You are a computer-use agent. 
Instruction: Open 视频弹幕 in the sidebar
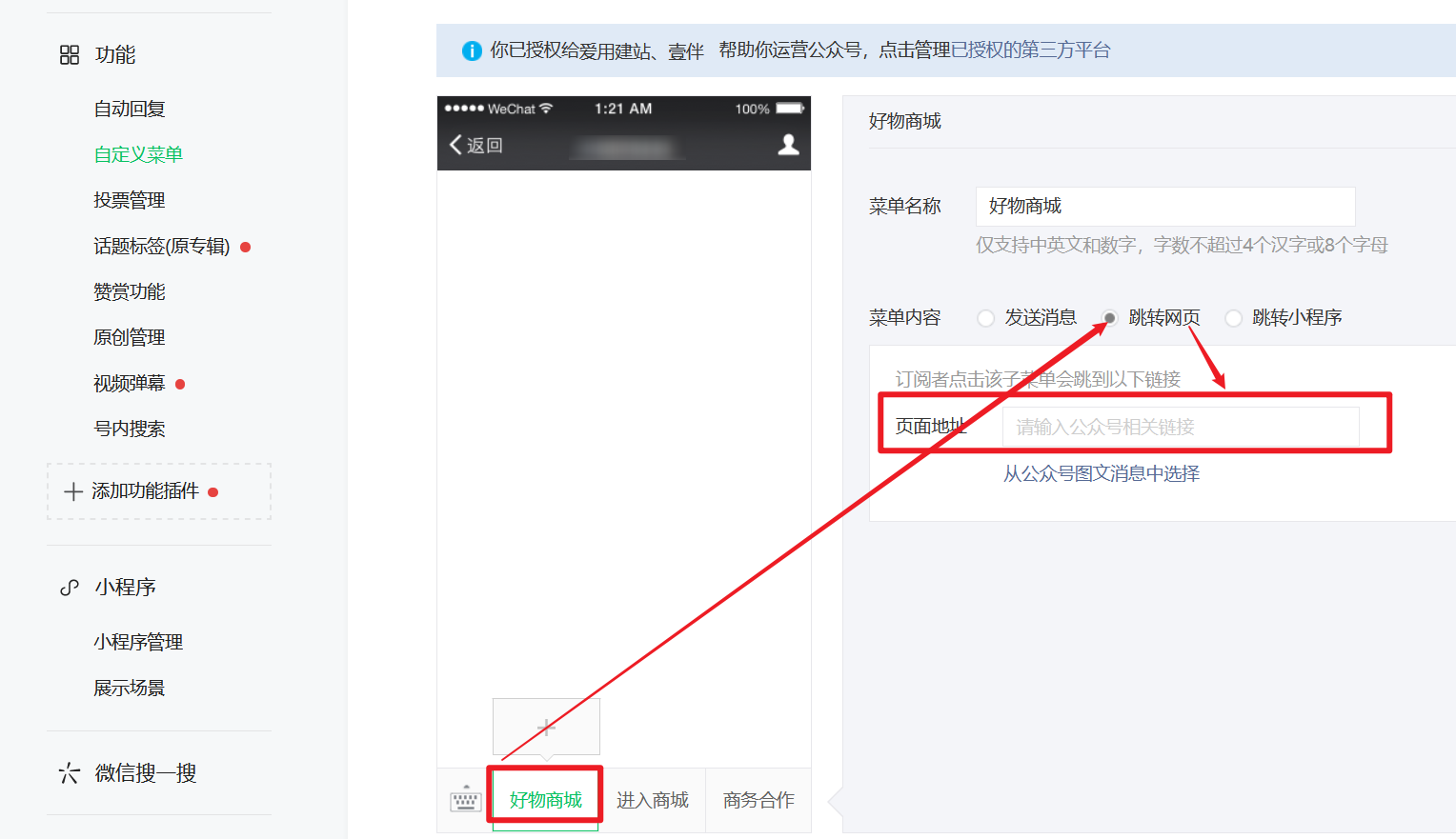[130, 384]
